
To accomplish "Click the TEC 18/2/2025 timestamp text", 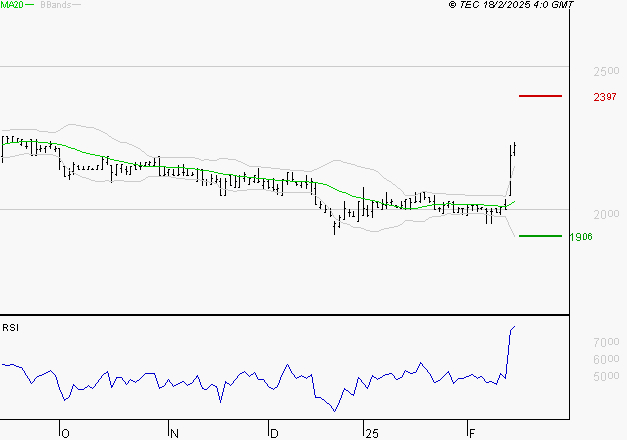I will tap(511, 5).
